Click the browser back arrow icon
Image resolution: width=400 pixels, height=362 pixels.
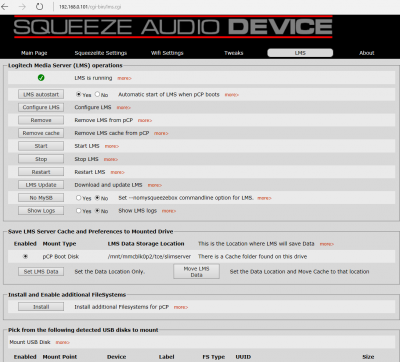click(x=5, y=7)
